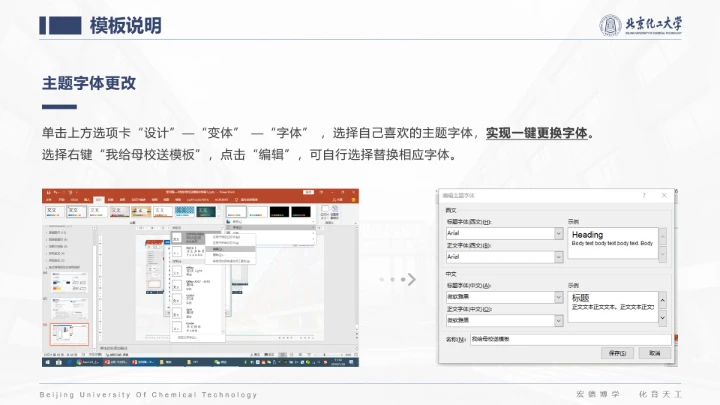
Task: Pick the first black variant thumbnail
Action: point(279,212)
